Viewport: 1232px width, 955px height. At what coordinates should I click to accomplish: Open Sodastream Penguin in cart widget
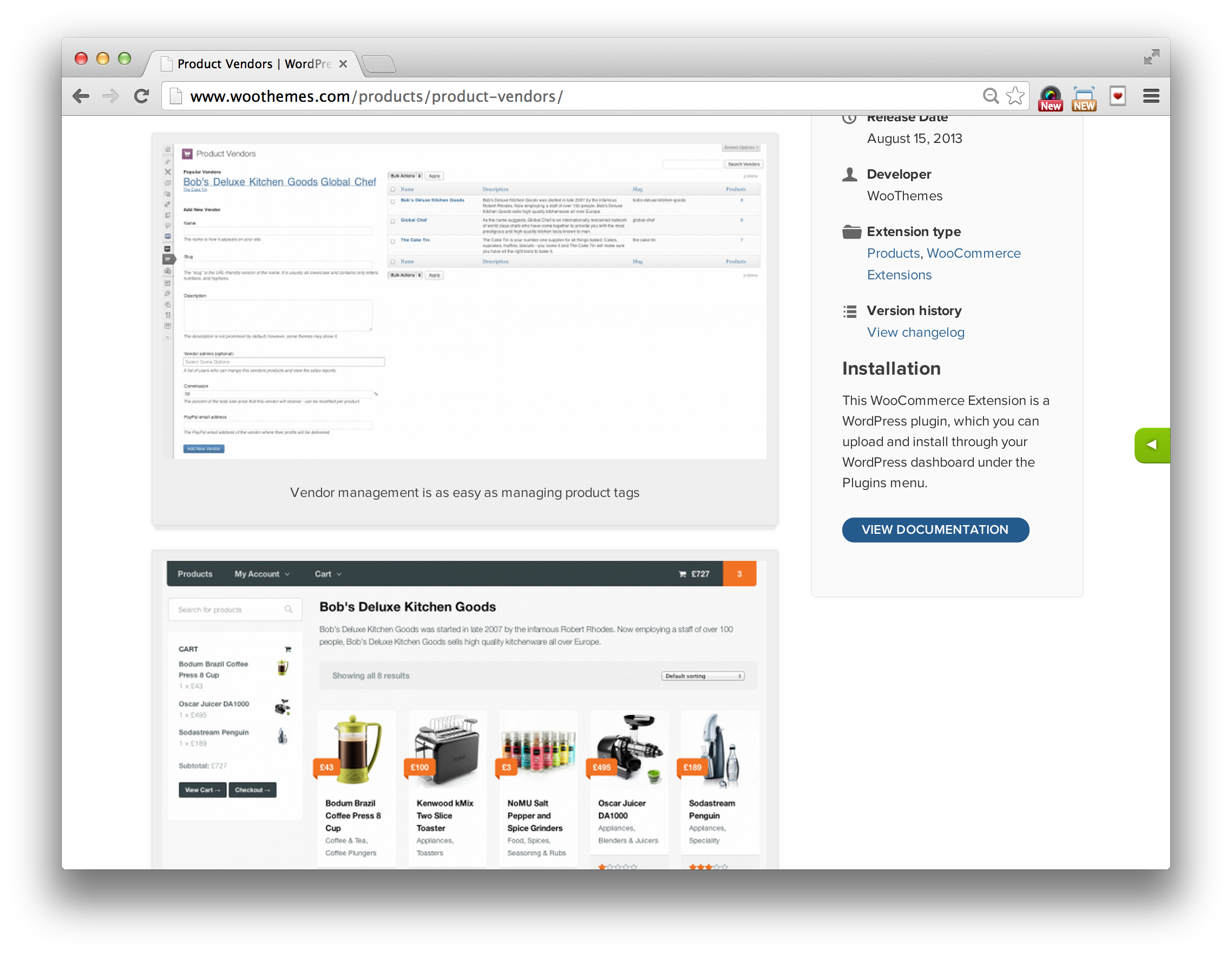[x=213, y=732]
